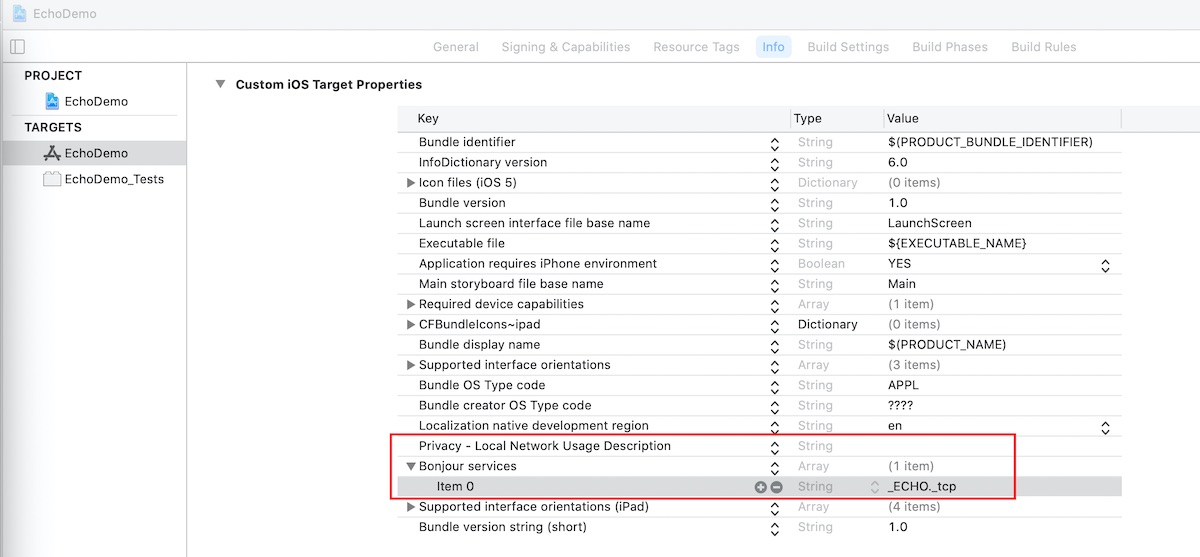Screen dimensions: 1200x557
Task: Select the Privacy - Local Network Usage Description row
Action: (545, 446)
